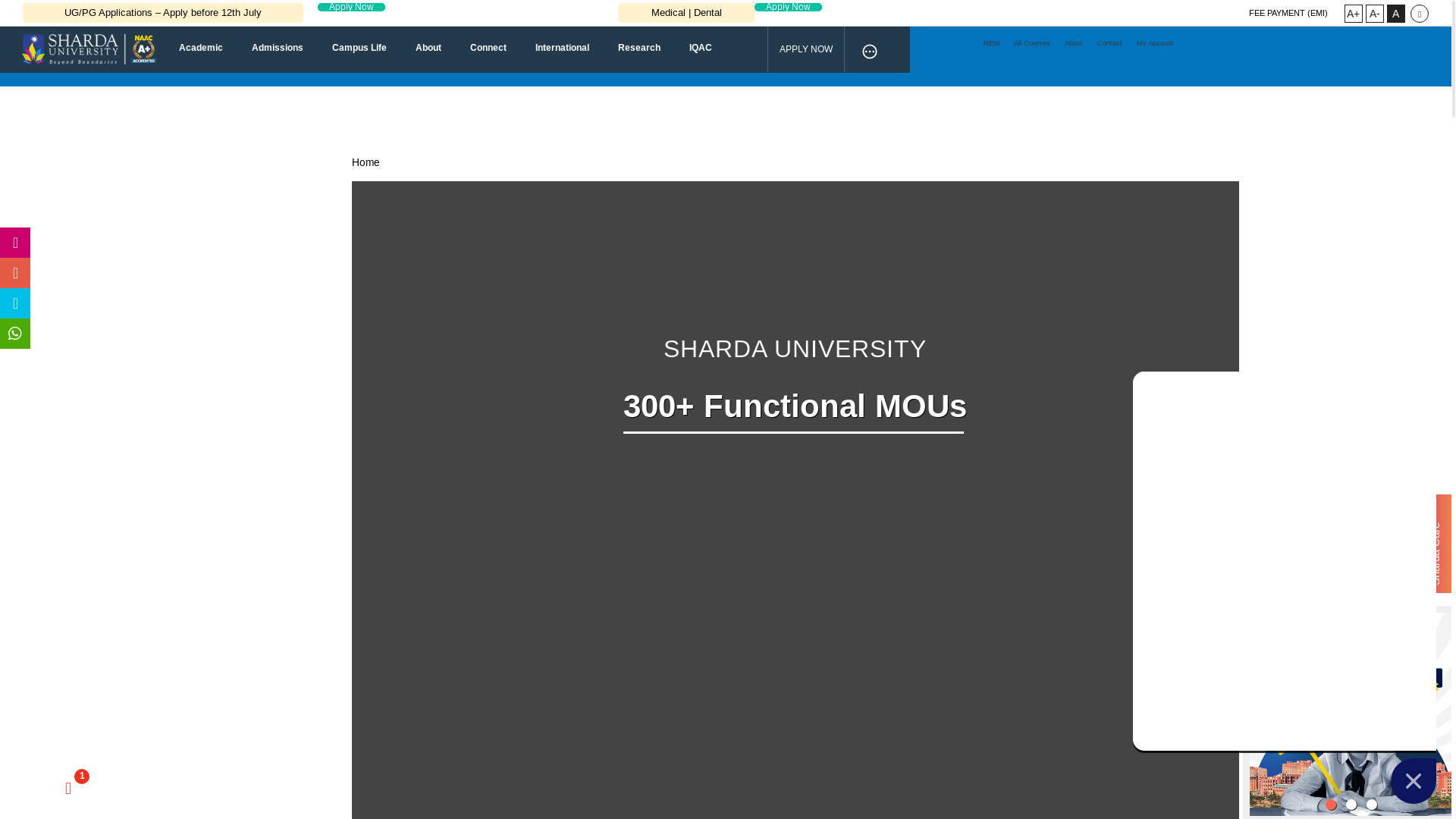Select the first red carousel dot
This screenshot has width=1456, height=819.
[1331, 805]
